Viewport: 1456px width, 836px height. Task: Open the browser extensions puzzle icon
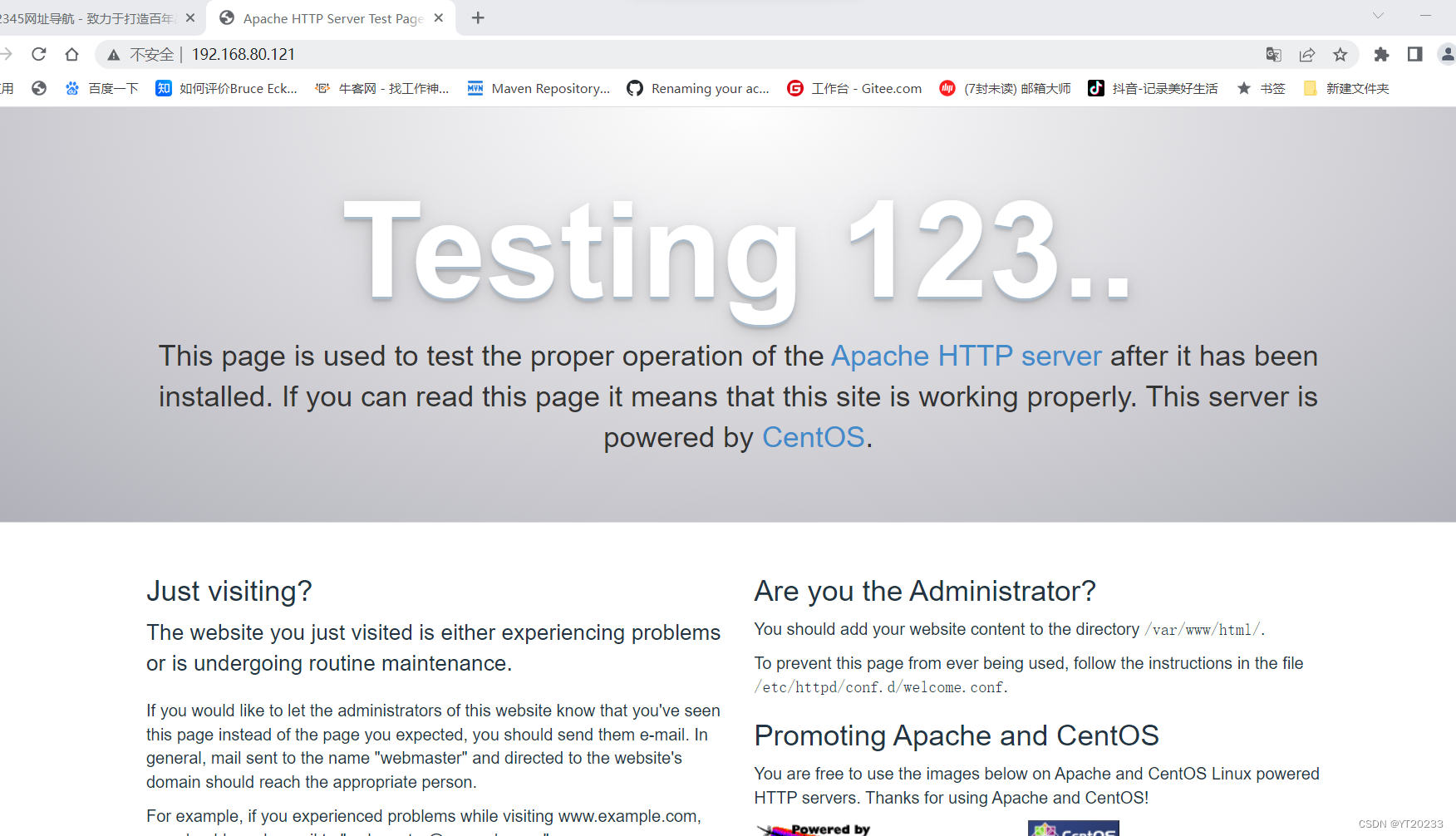[x=1381, y=54]
